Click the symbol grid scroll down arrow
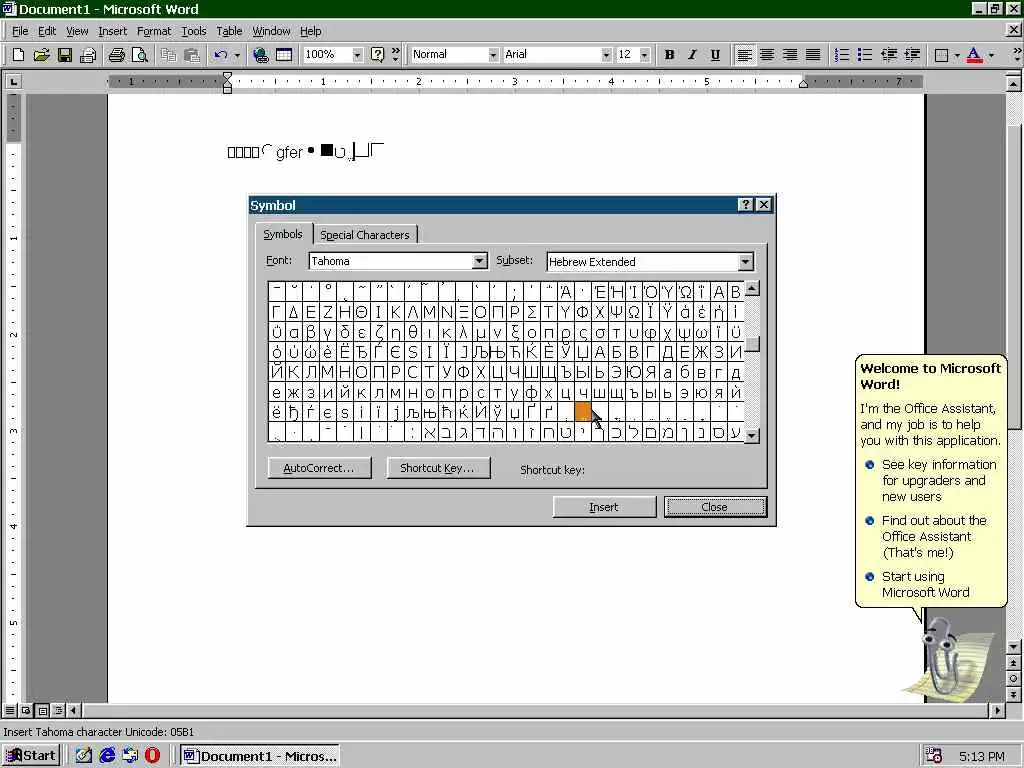Viewport: 1024px width, 768px height. (752, 436)
